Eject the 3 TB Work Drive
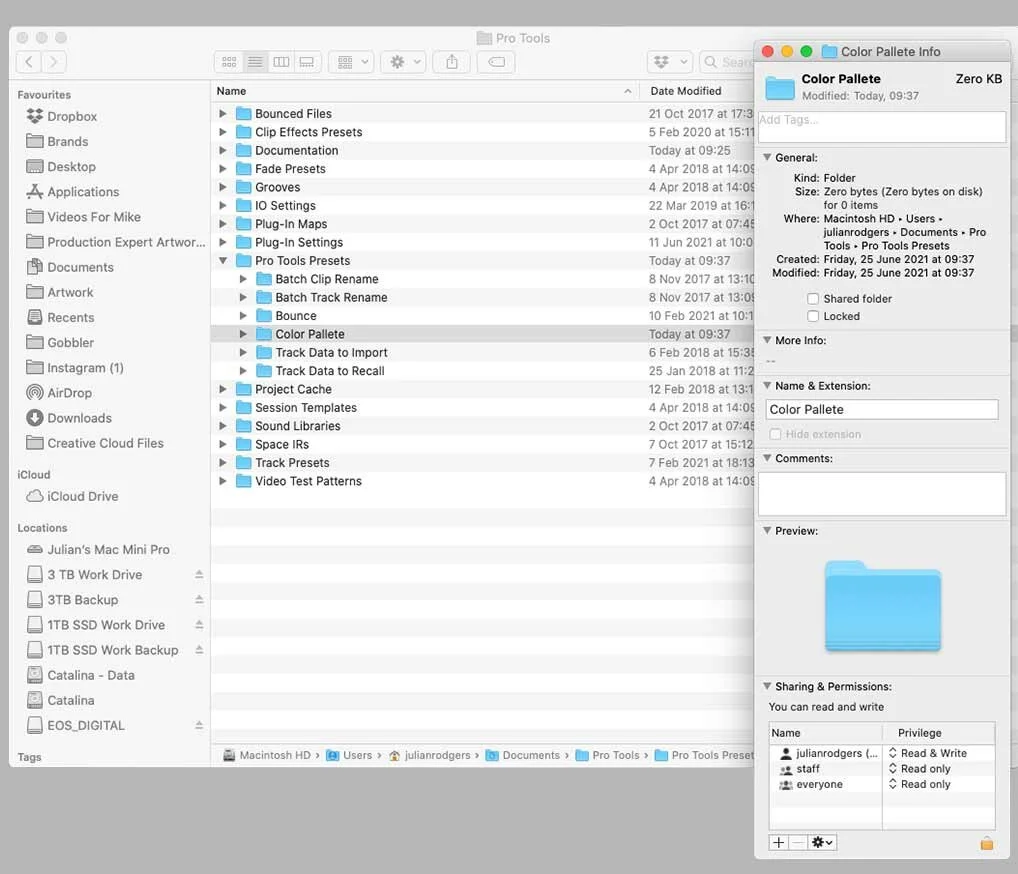Image resolution: width=1018 pixels, height=874 pixels. point(199,575)
